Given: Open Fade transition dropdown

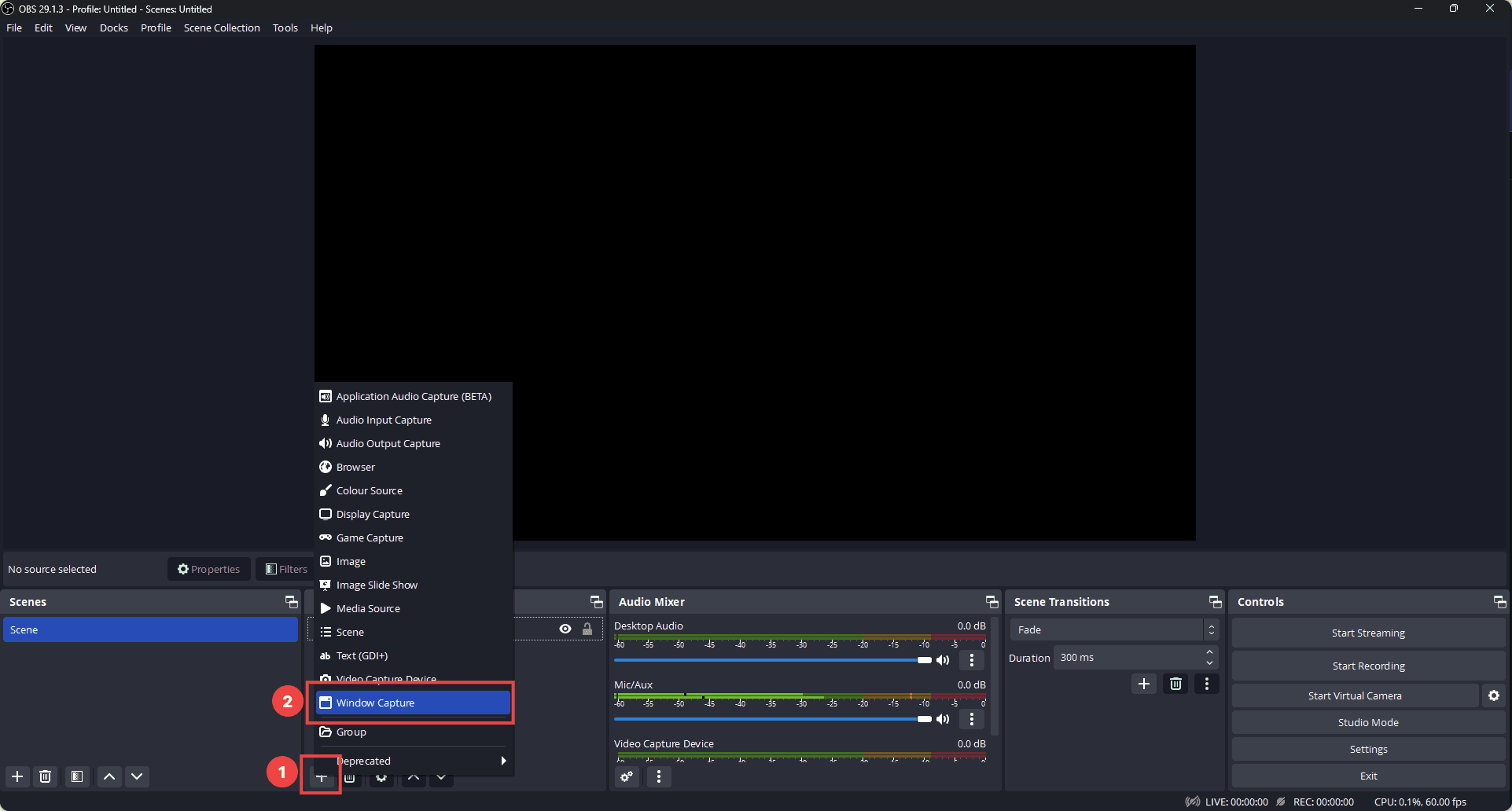Looking at the screenshot, I should (1114, 629).
